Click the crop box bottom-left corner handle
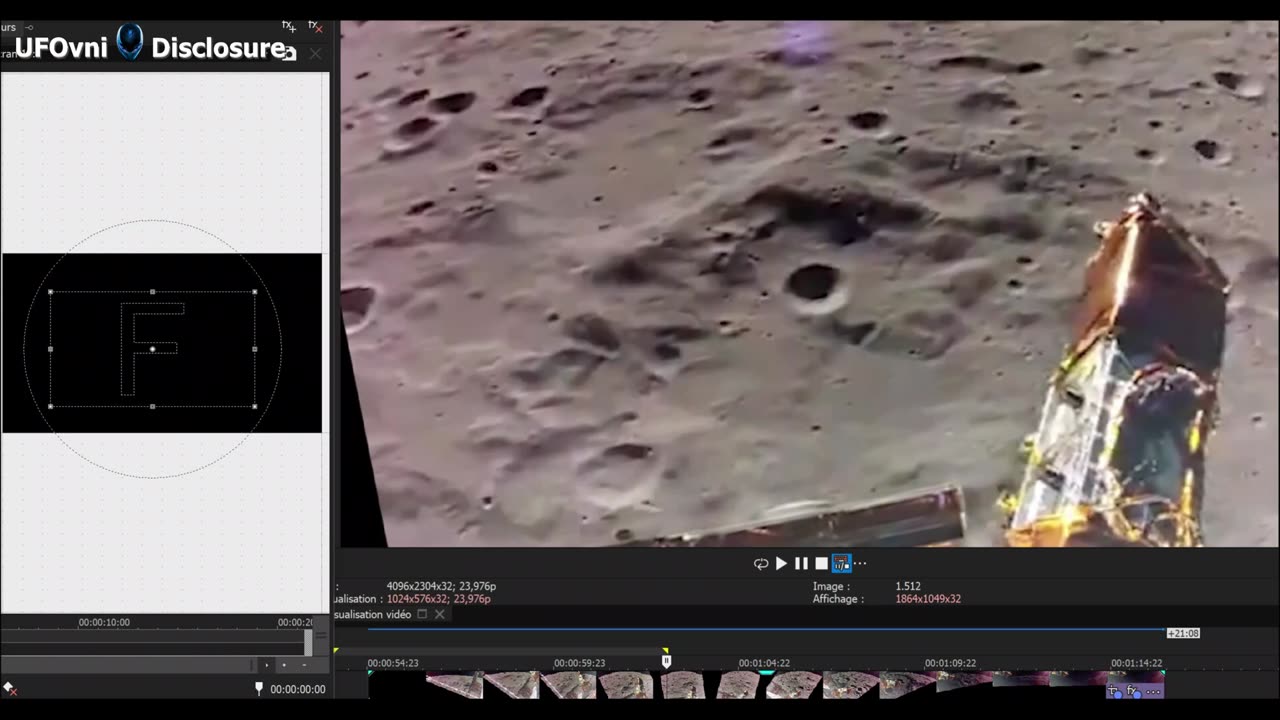Image resolution: width=1280 pixels, height=720 pixels. tap(50, 406)
